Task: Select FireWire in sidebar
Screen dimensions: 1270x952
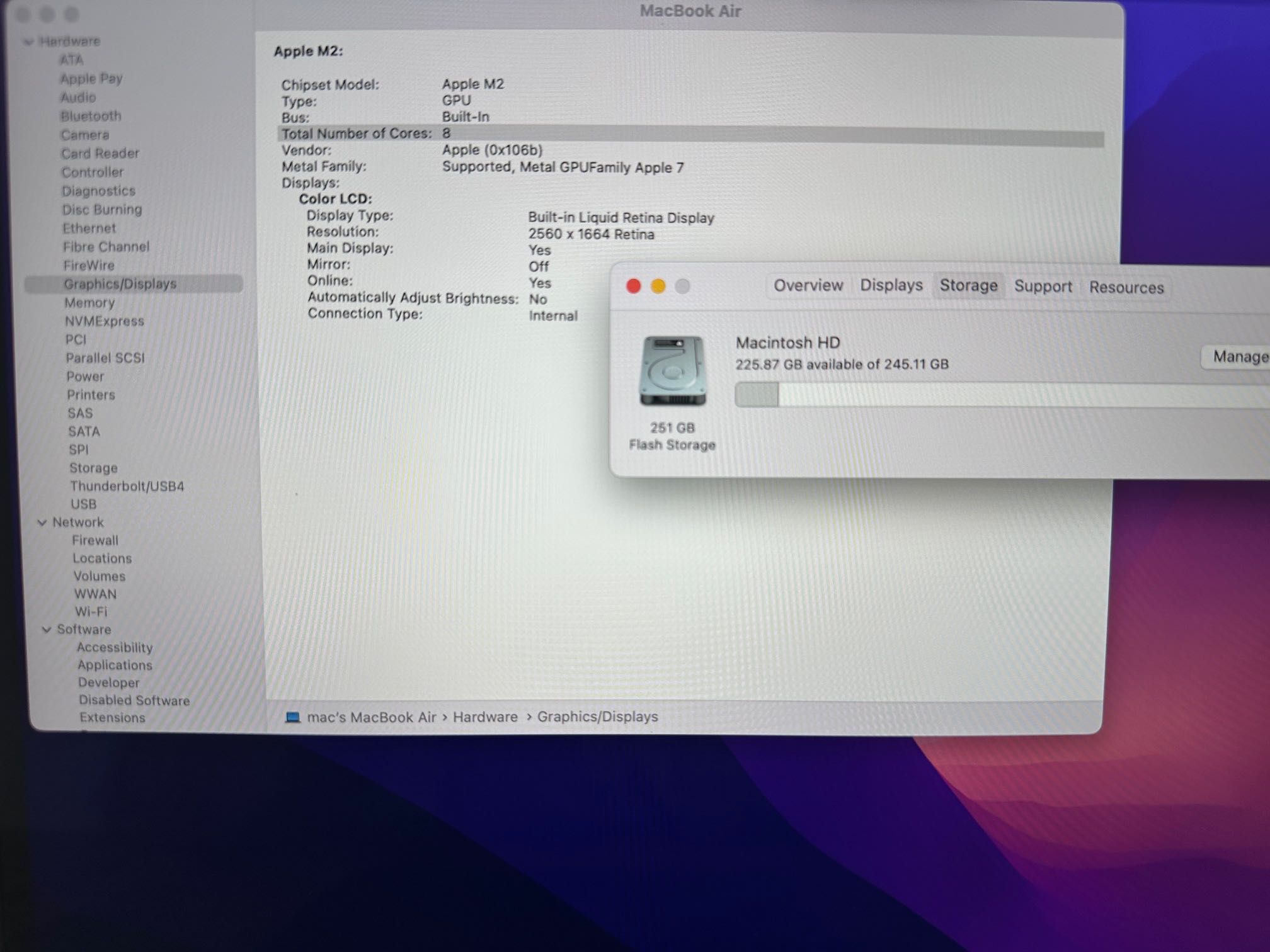Action: (89, 266)
